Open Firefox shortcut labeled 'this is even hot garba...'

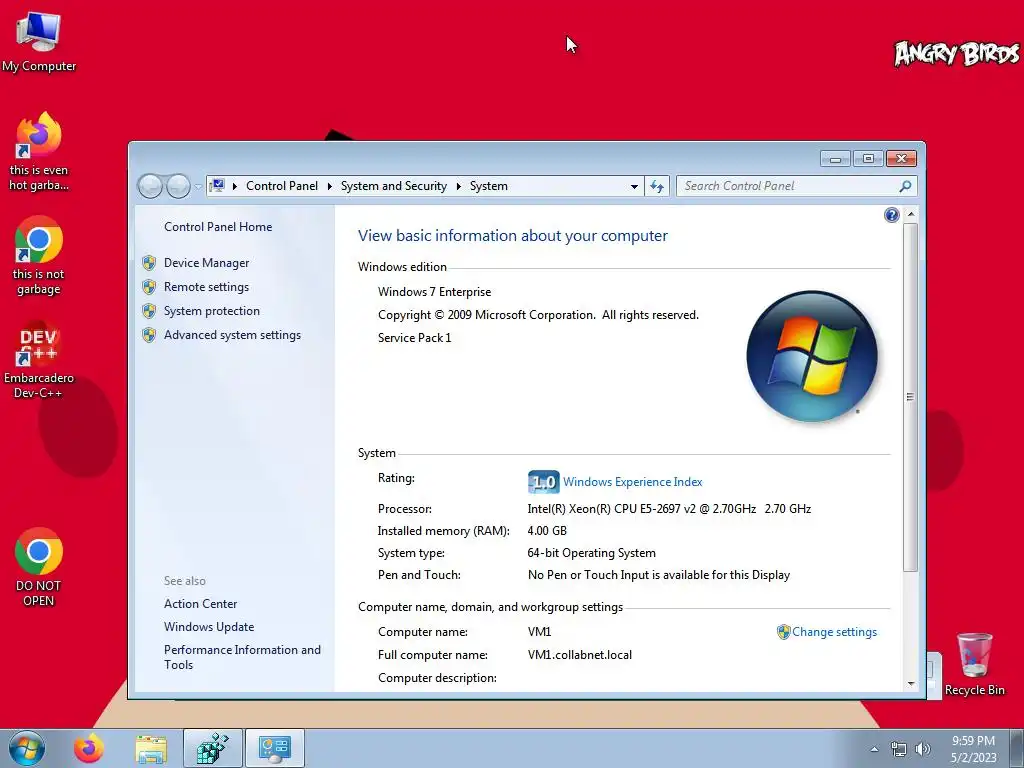[x=39, y=152]
